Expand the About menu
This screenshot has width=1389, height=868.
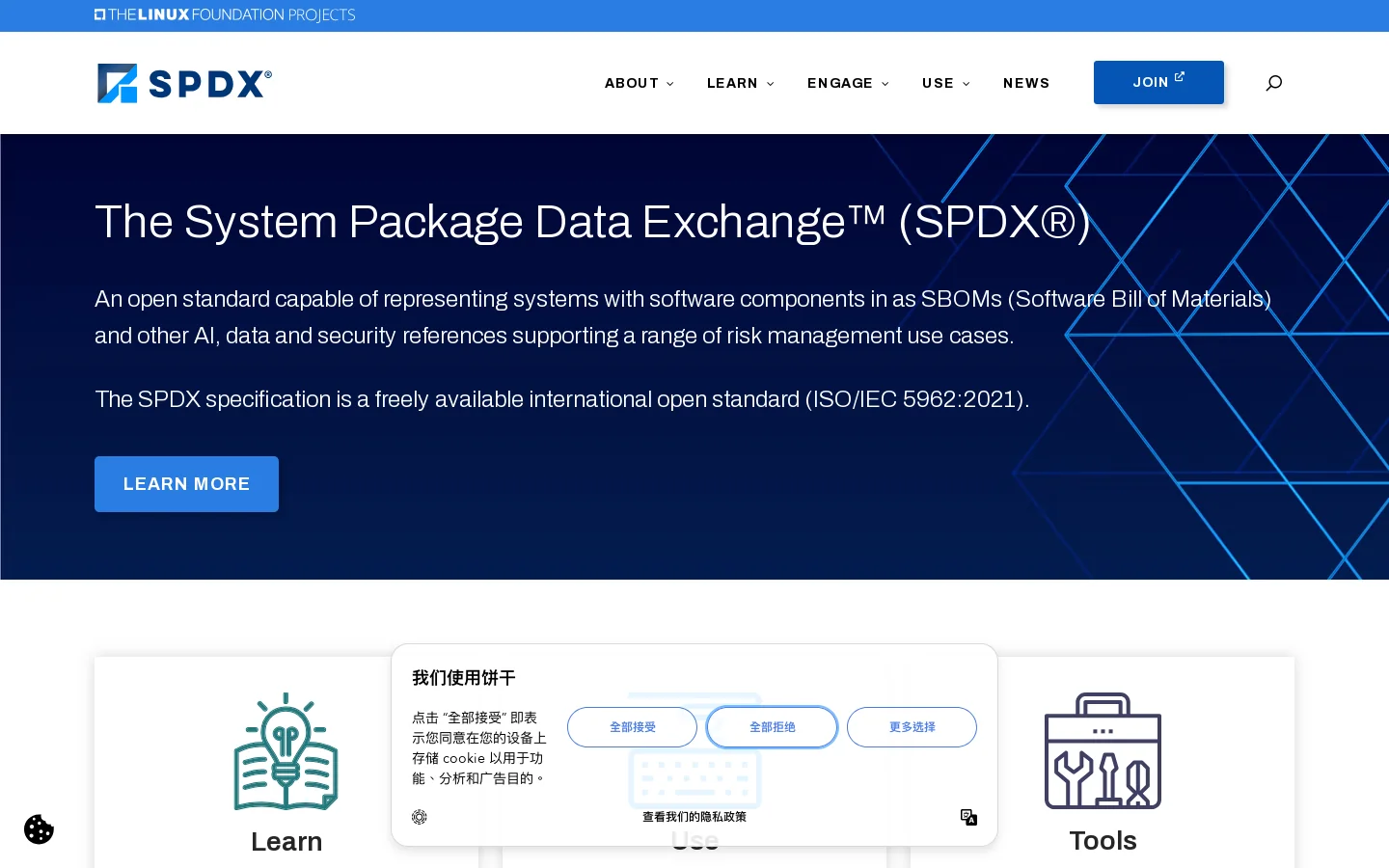[640, 83]
